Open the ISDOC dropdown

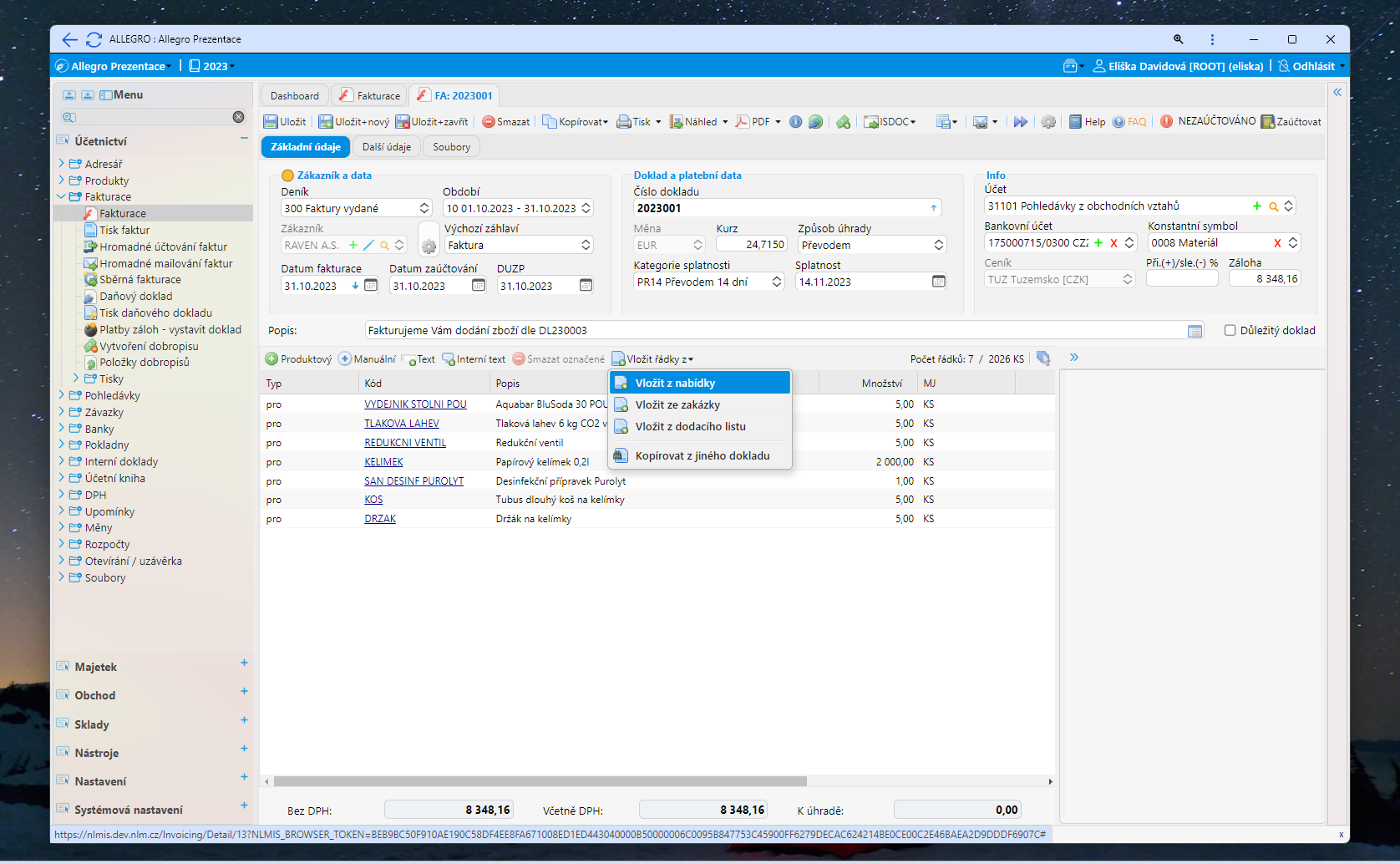click(x=890, y=122)
